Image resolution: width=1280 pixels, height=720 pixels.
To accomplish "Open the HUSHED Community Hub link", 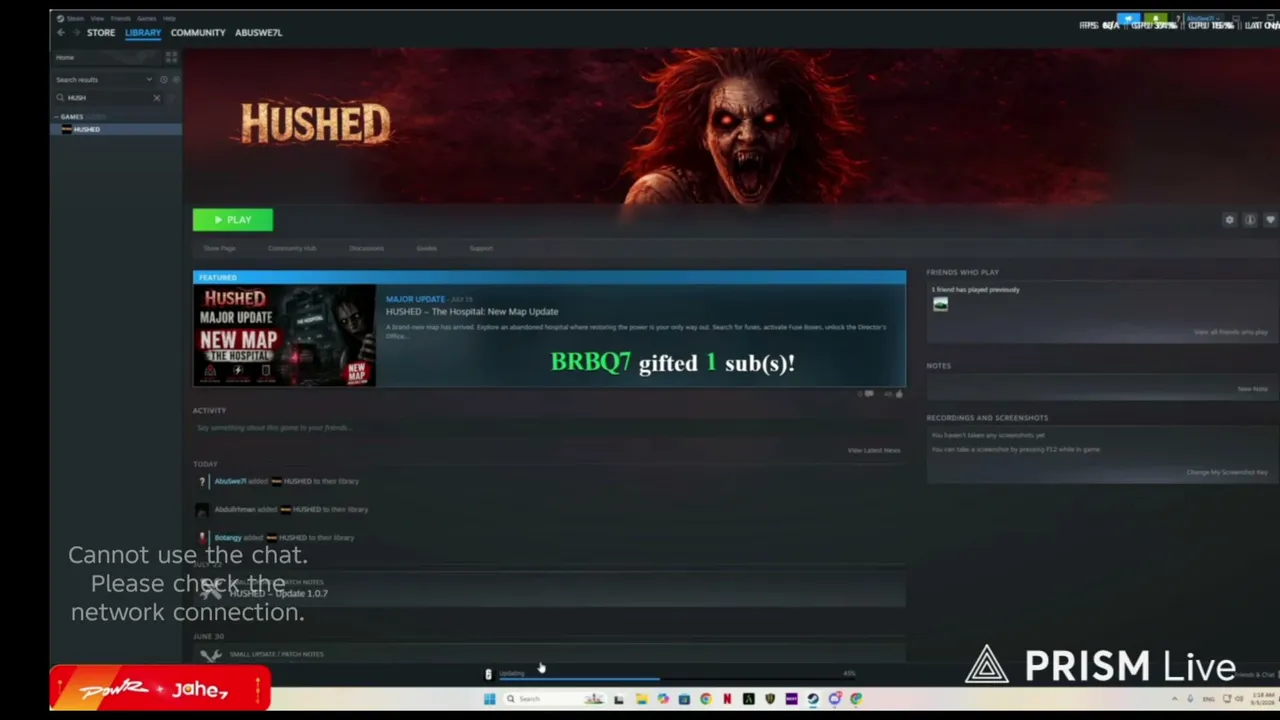I will click(292, 248).
